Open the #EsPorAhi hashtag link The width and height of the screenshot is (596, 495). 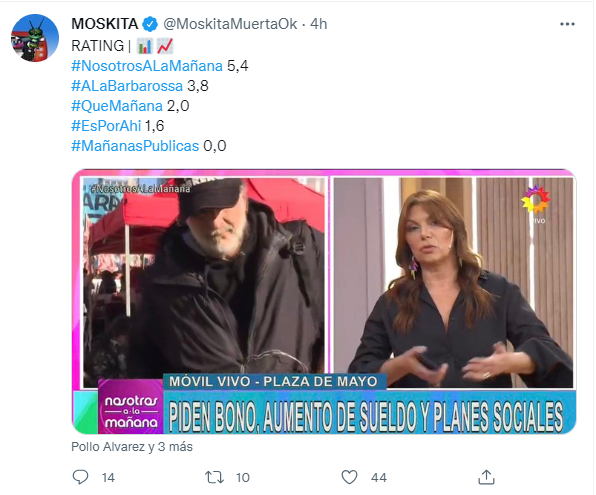click(106, 126)
